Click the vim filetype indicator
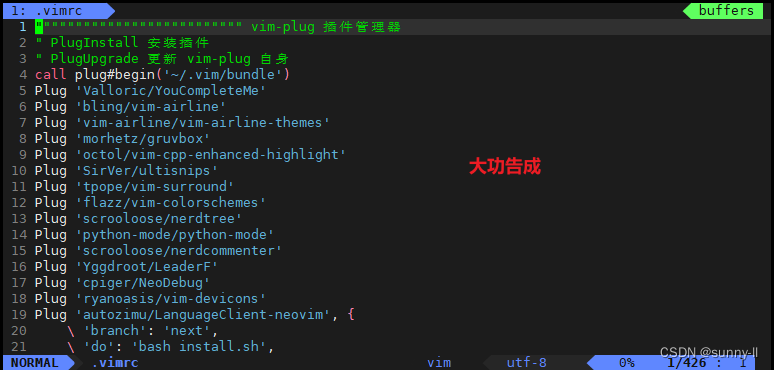Screen dimensions: 774x370 click(439, 363)
